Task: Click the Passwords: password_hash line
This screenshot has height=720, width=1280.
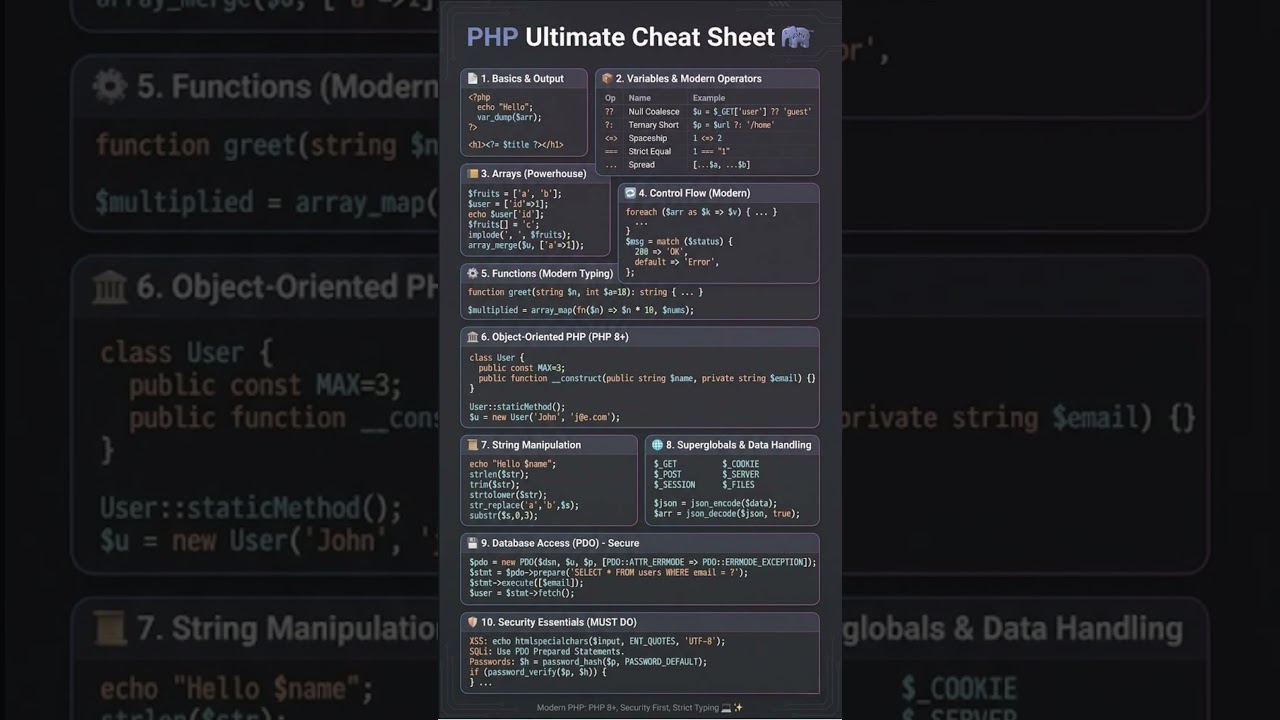Action: tap(588, 662)
